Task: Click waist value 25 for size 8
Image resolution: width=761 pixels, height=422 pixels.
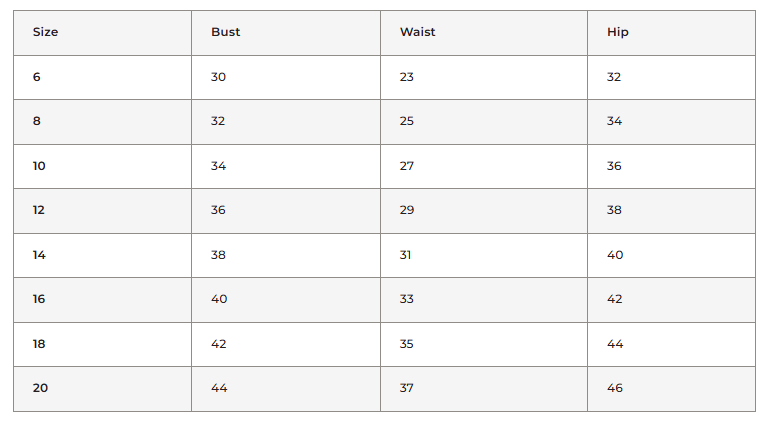Action: click(407, 121)
